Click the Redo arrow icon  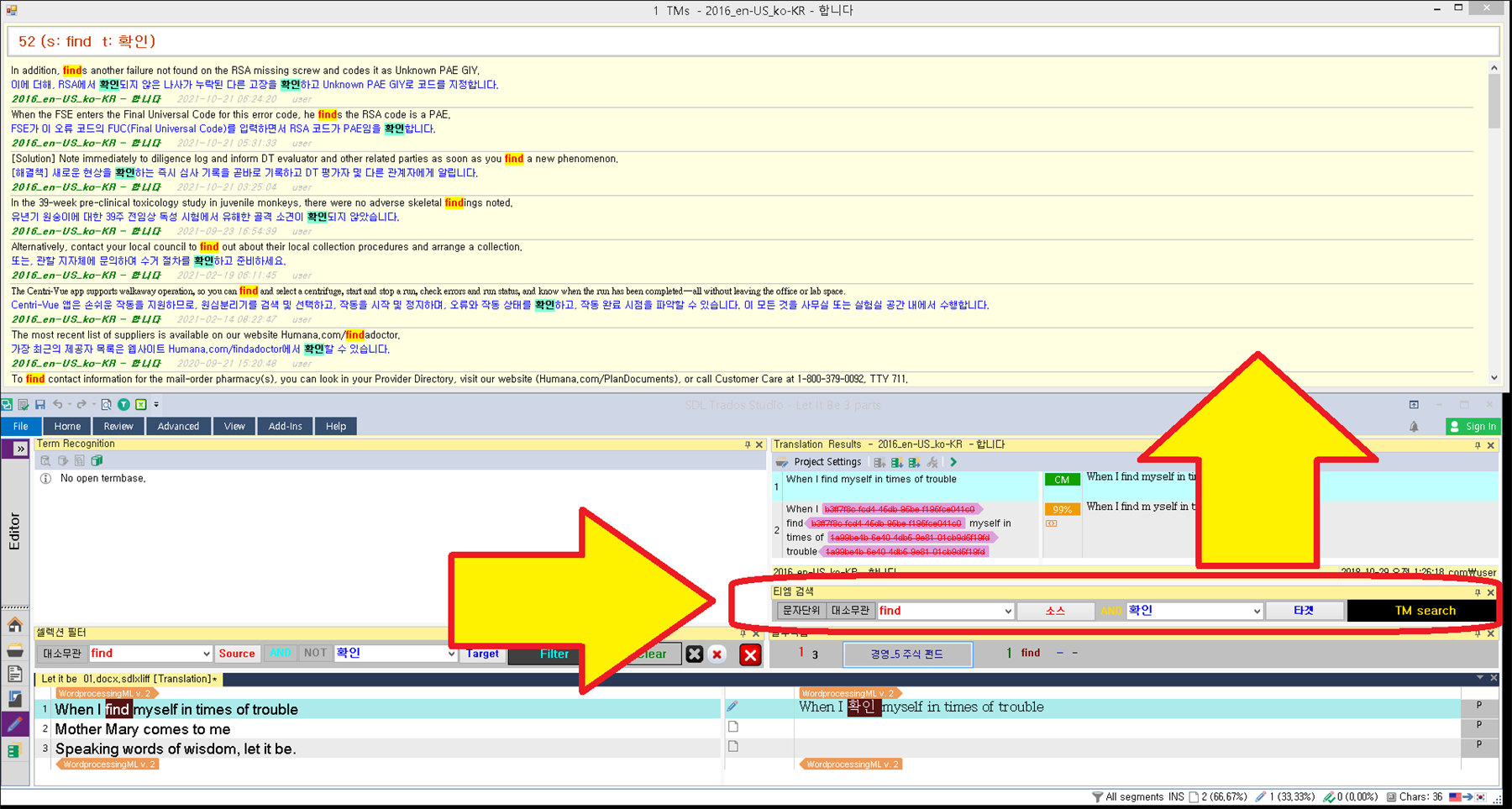(81, 404)
